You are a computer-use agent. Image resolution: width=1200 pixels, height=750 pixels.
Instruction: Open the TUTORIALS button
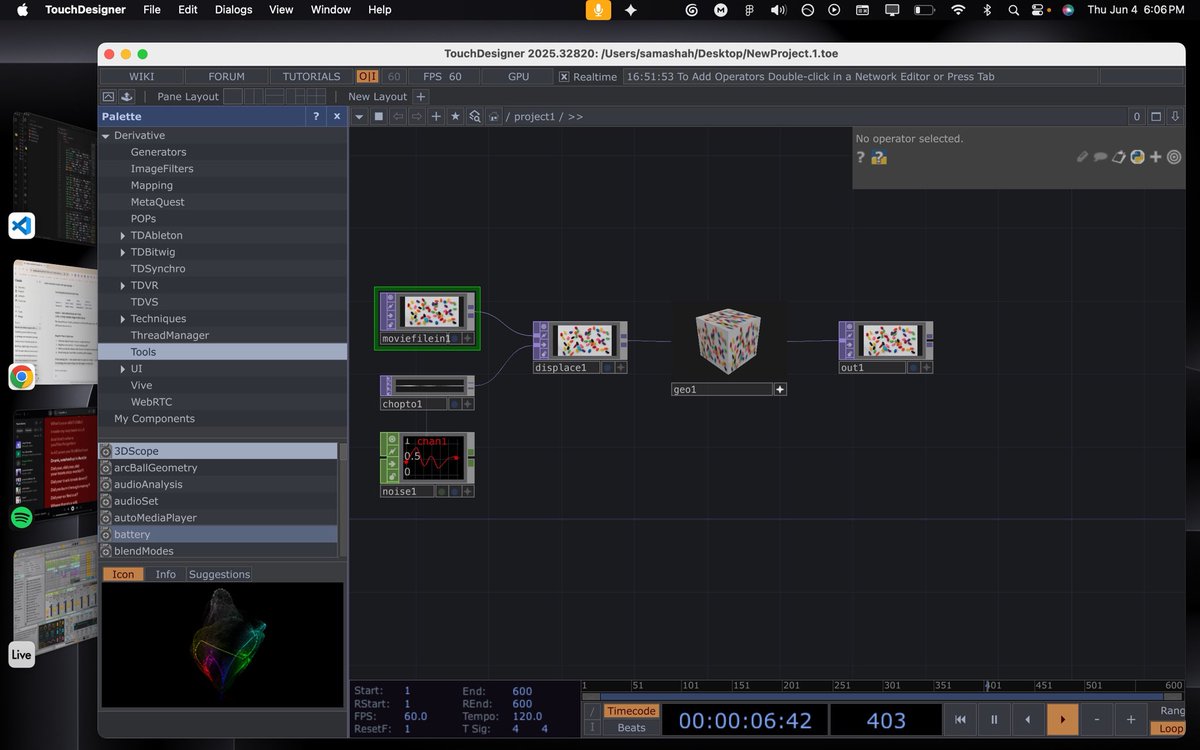[x=311, y=76]
